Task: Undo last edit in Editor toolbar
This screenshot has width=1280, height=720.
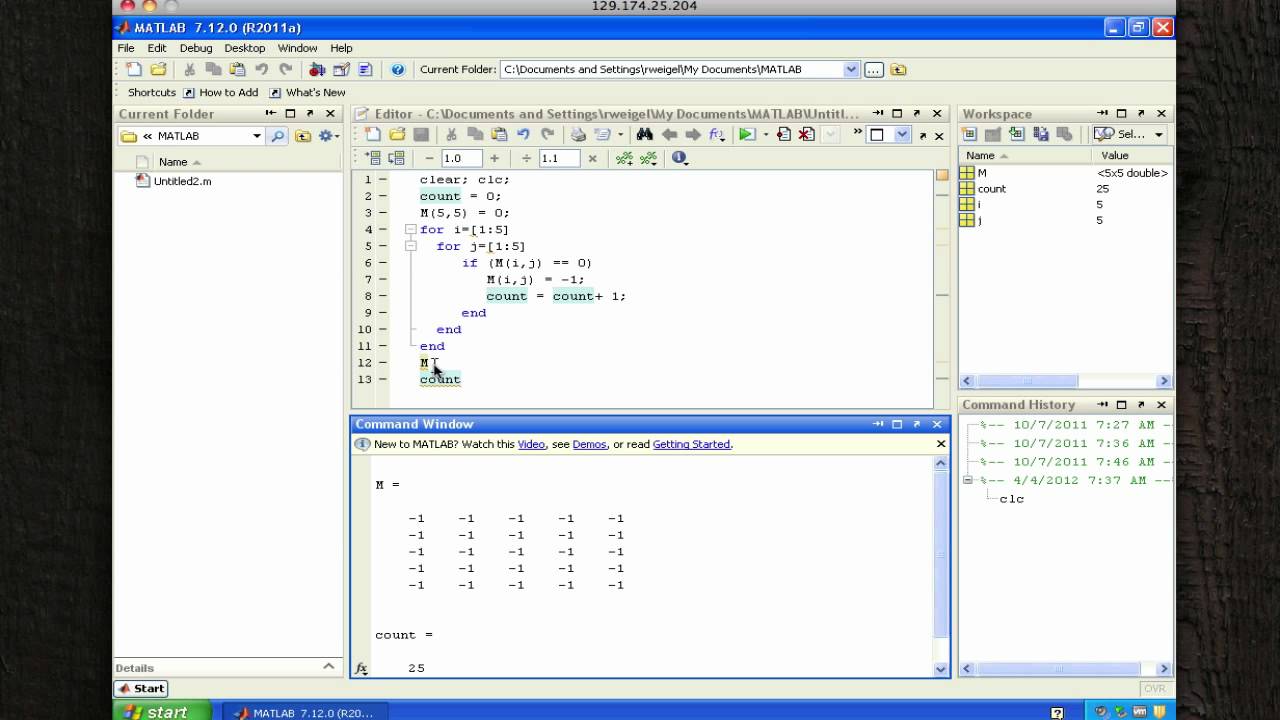Action: tap(523, 135)
